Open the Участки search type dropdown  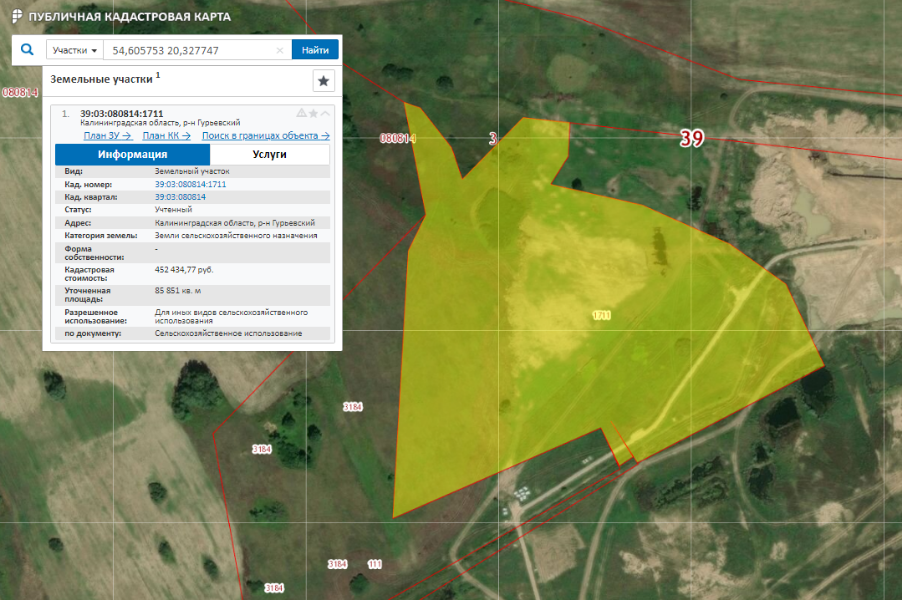75,50
